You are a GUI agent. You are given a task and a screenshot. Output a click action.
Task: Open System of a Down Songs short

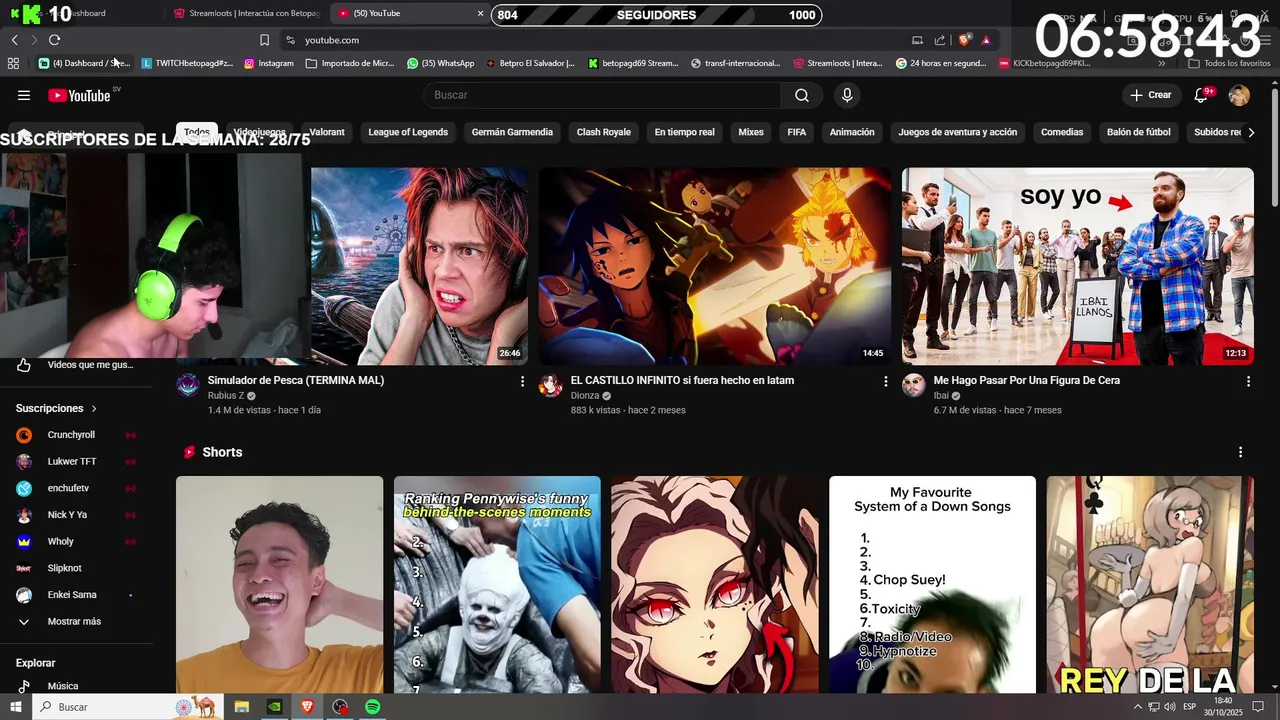click(932, 585)
